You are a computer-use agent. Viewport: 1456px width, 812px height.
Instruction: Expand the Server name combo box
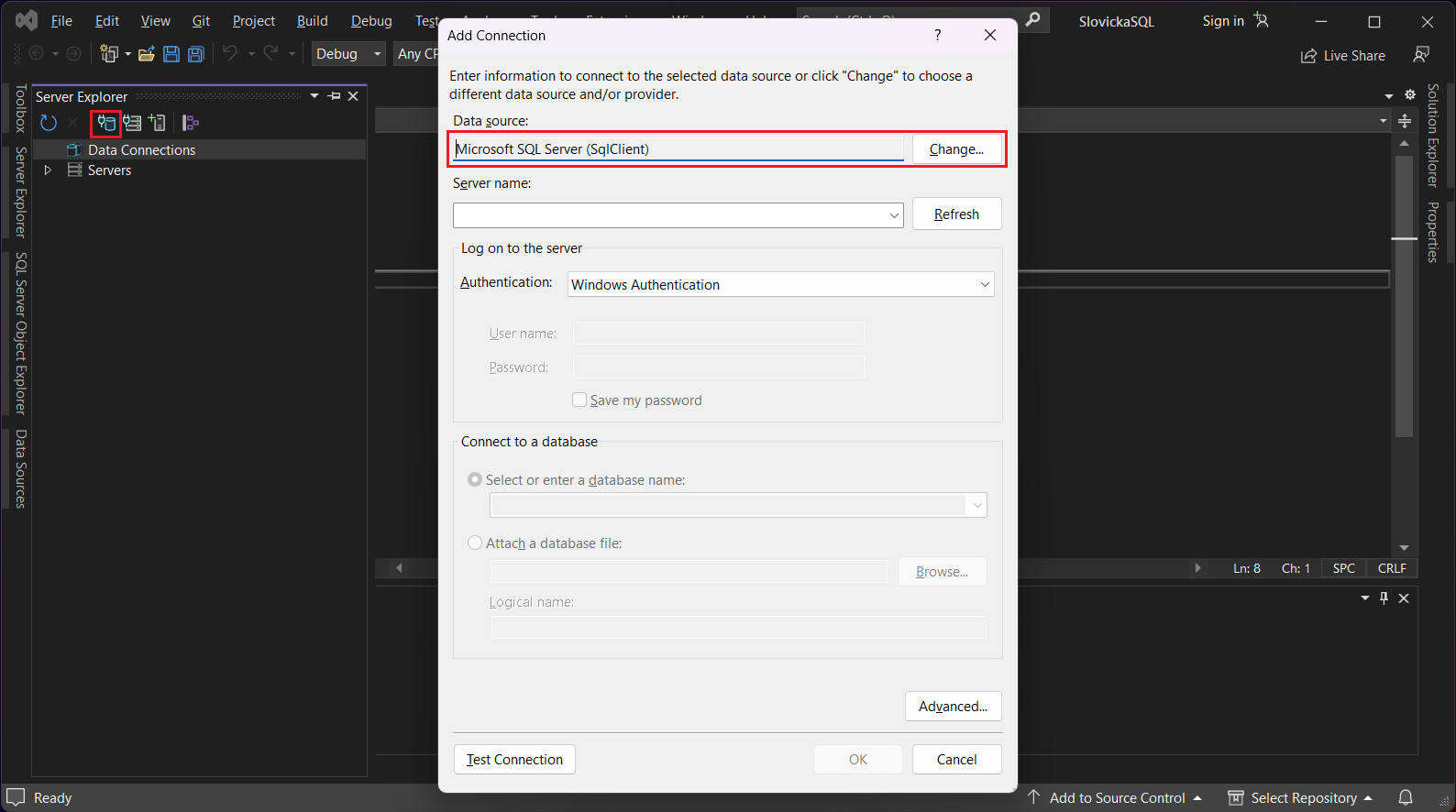[893, 215]
